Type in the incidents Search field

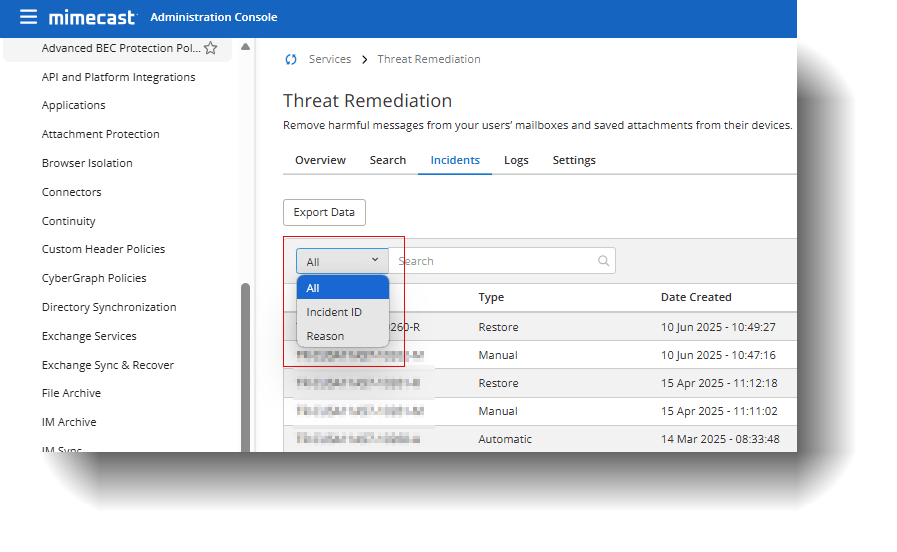click(x=495, y=261)
